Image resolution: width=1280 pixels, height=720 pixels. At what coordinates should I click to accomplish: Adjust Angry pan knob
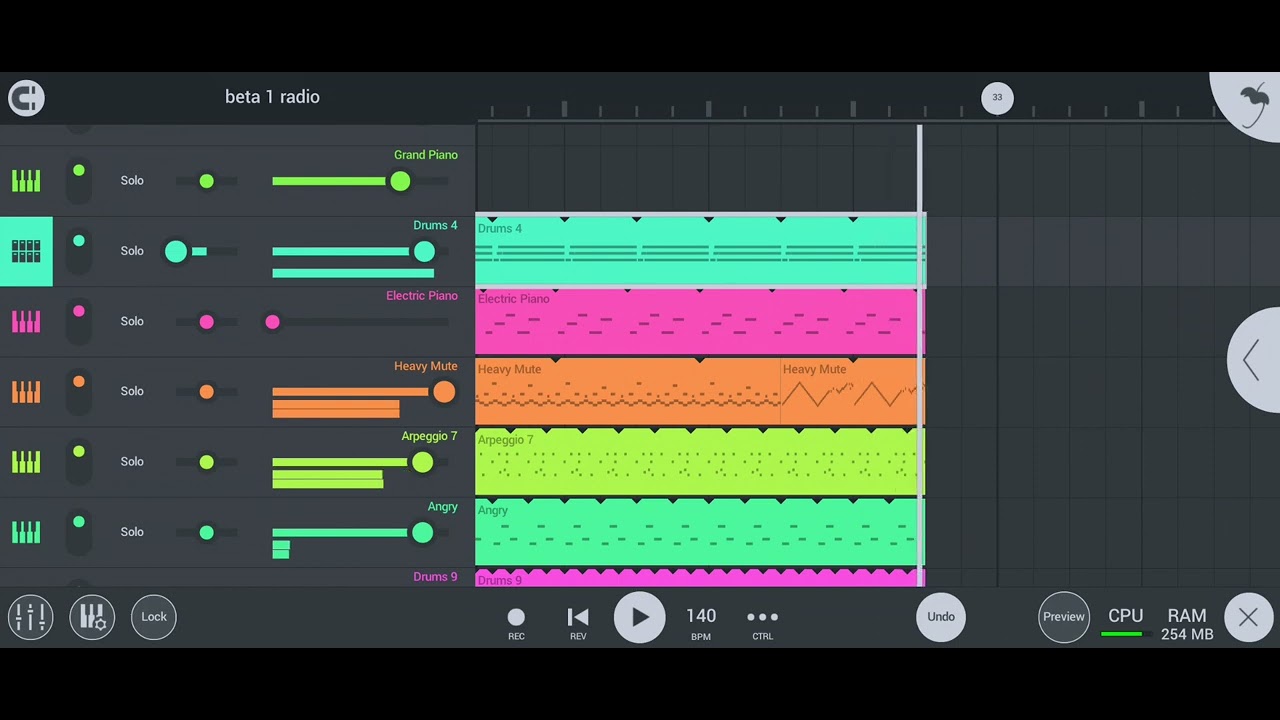coord(206,532)
